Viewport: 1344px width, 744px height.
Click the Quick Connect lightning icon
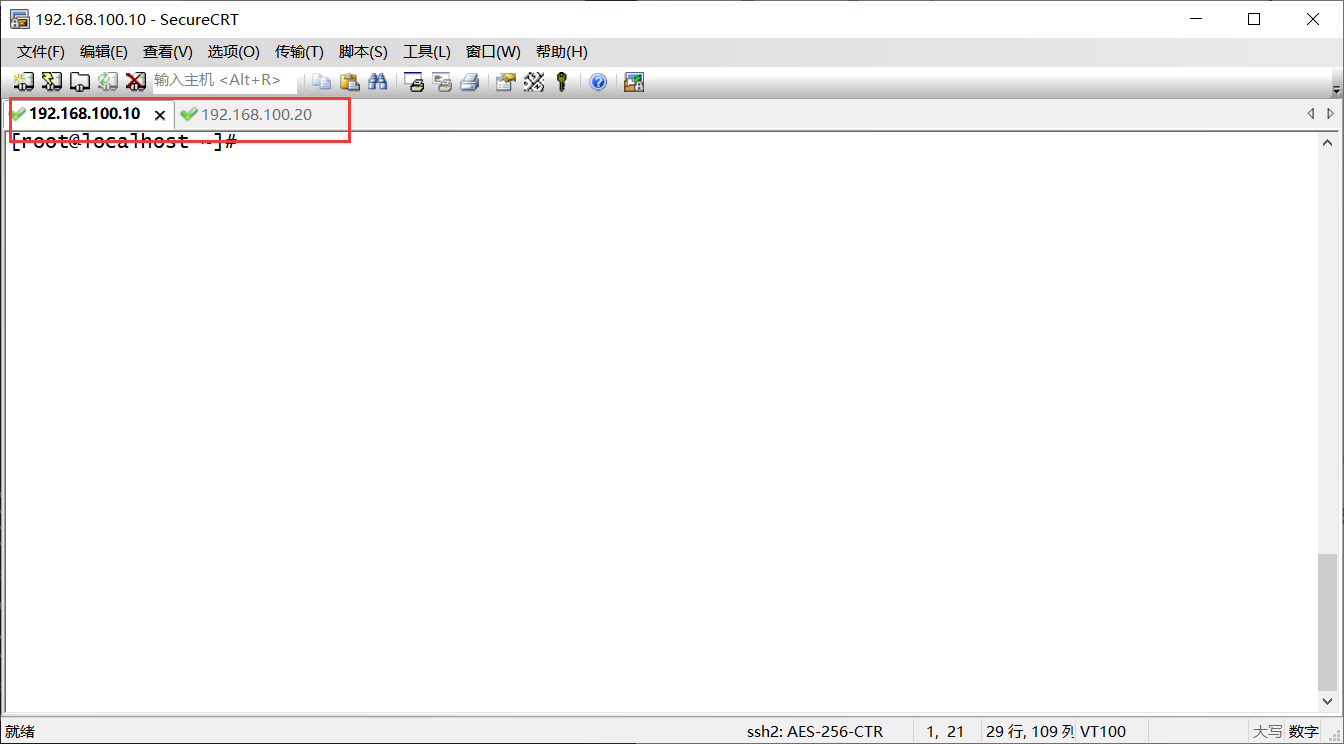pyautogui.click(x=52, y=82)
